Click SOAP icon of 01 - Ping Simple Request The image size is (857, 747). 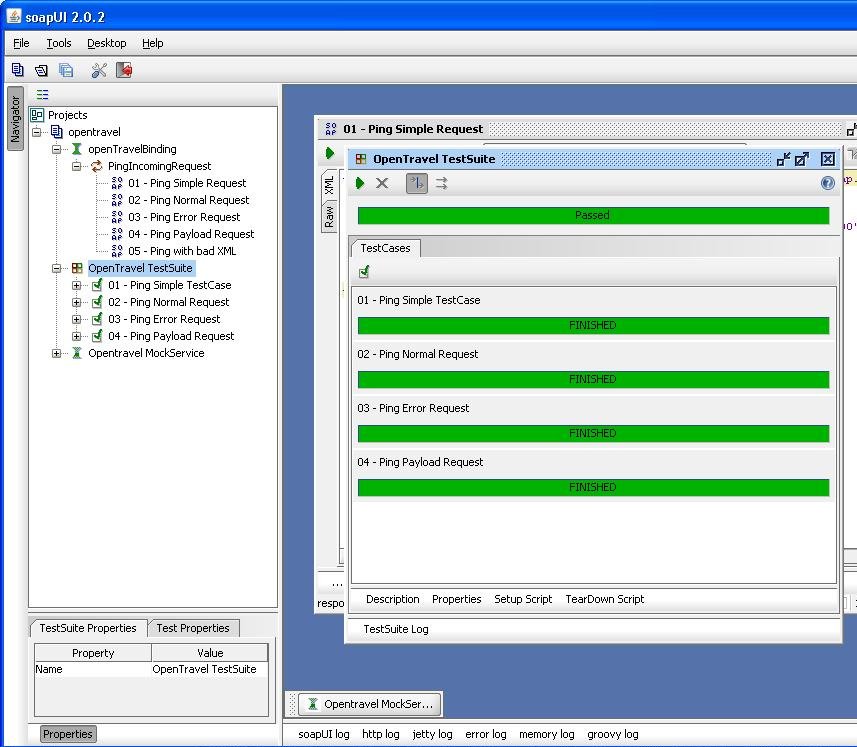tap(117, 183)
